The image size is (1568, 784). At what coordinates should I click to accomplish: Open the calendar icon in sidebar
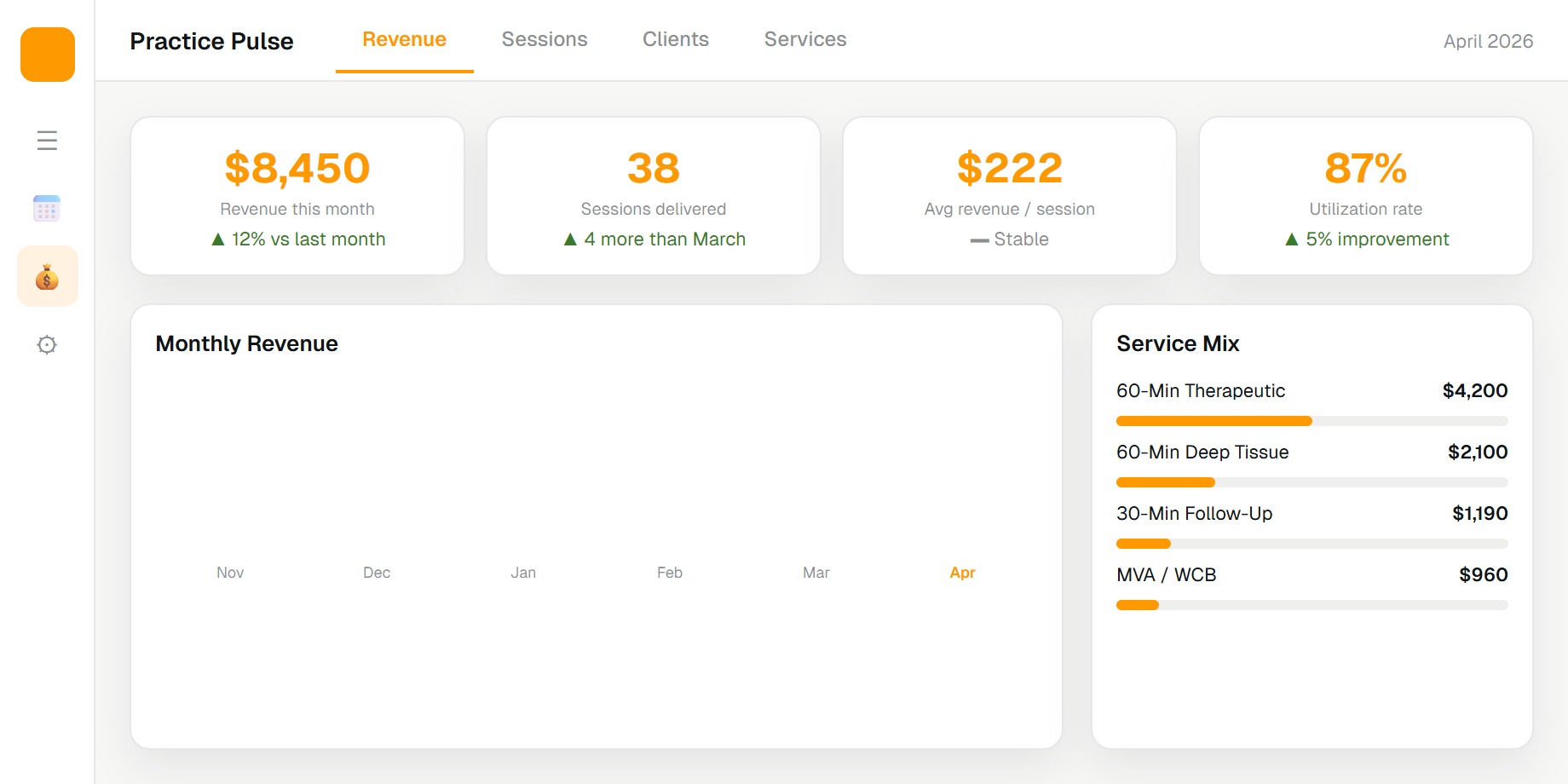(48, 208)
